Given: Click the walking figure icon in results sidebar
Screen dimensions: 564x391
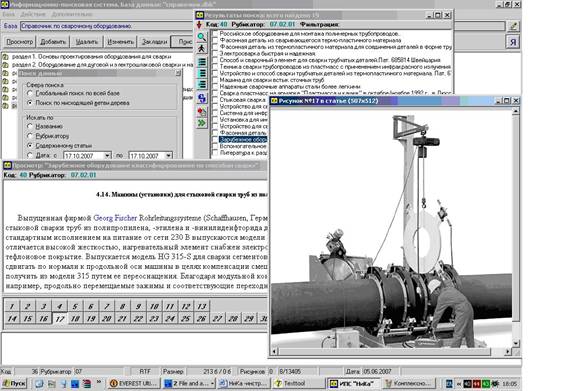Looking at the screenshot, I should [x=202, y=48].
